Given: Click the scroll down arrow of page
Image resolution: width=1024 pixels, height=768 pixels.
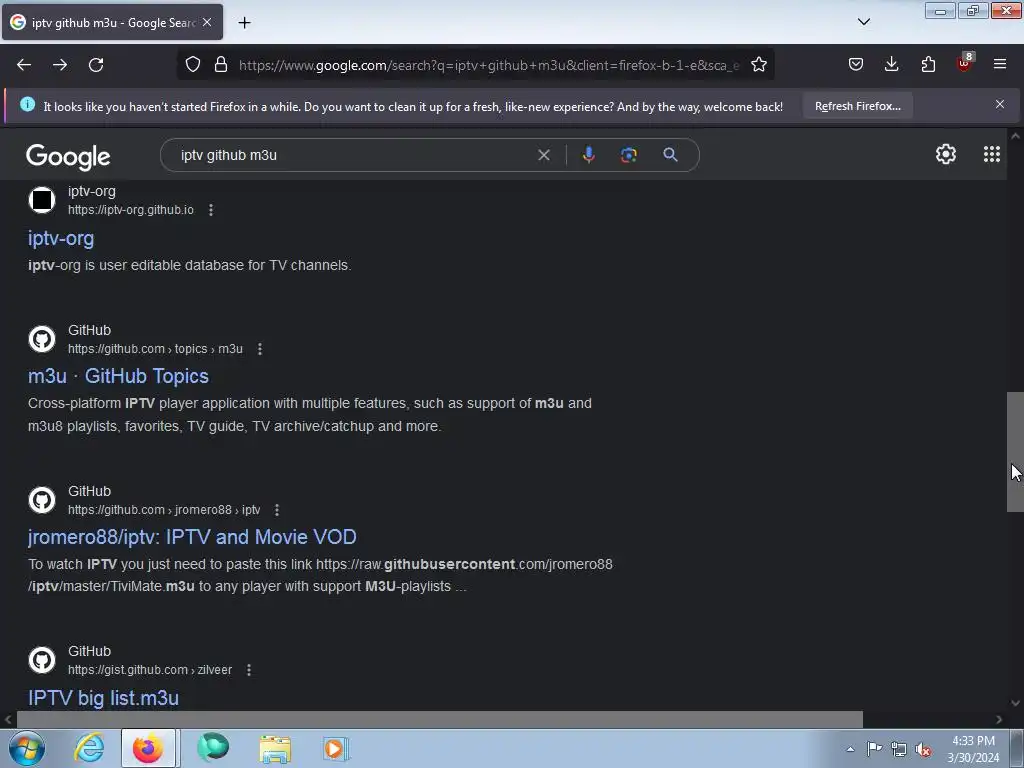Looking at the screenshot, I should click(1015, 703).
